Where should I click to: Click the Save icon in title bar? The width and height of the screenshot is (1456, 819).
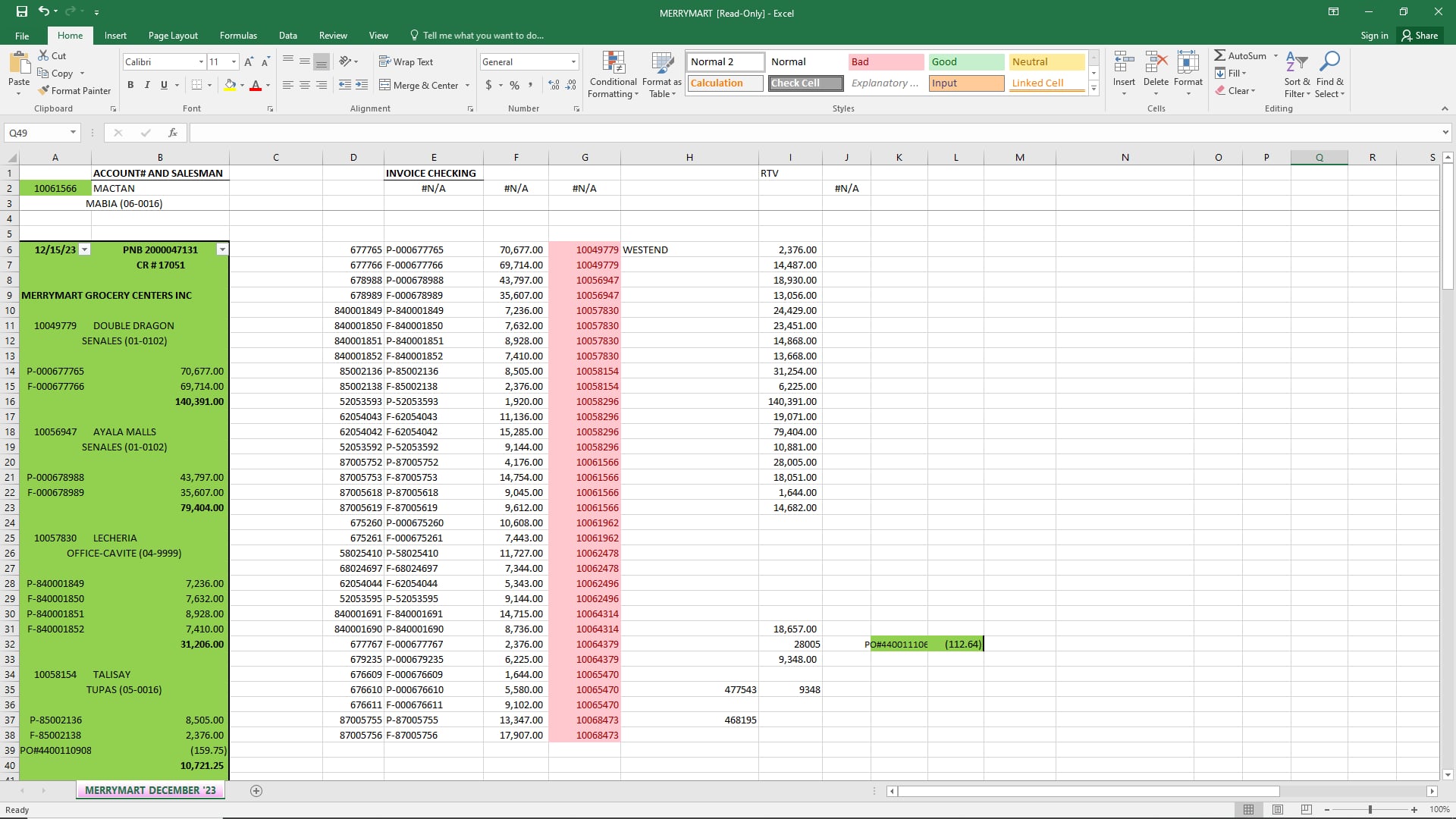point(22,11)
